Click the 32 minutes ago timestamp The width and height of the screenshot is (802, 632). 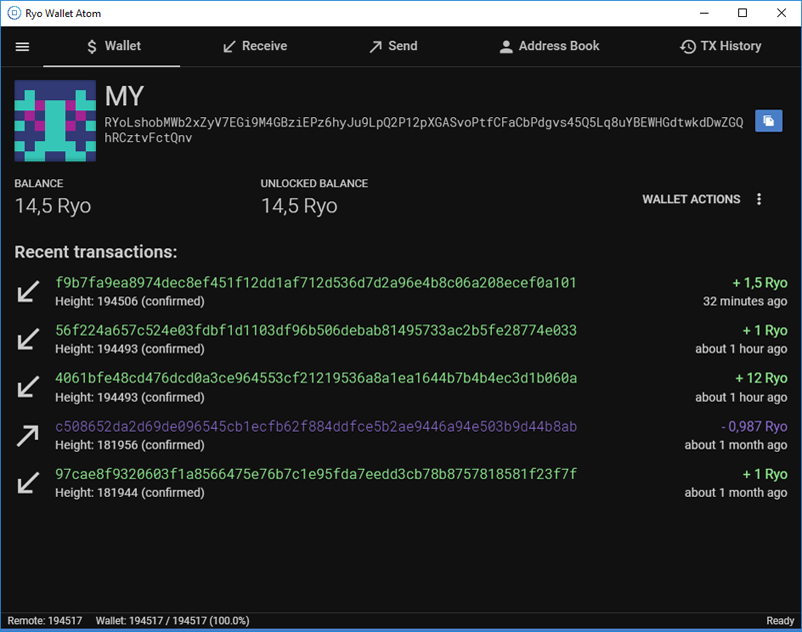coord(745,301)
